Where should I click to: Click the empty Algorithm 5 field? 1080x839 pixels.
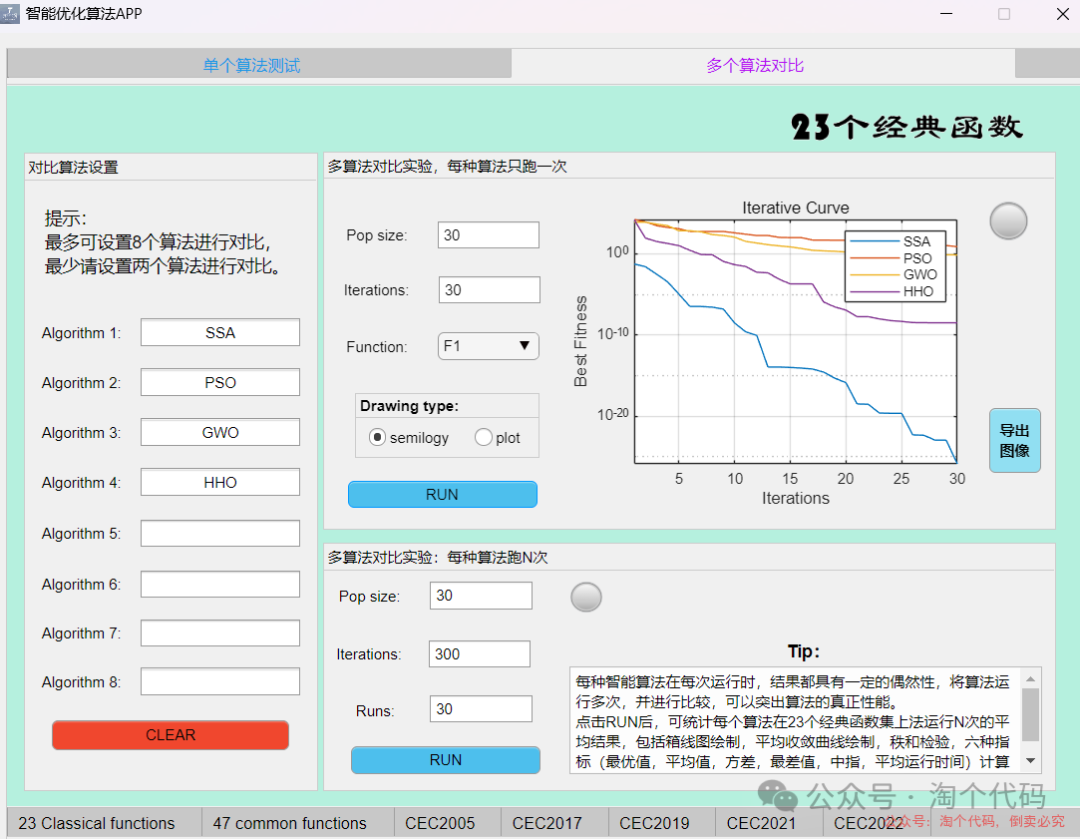click(x=220, y=533)
